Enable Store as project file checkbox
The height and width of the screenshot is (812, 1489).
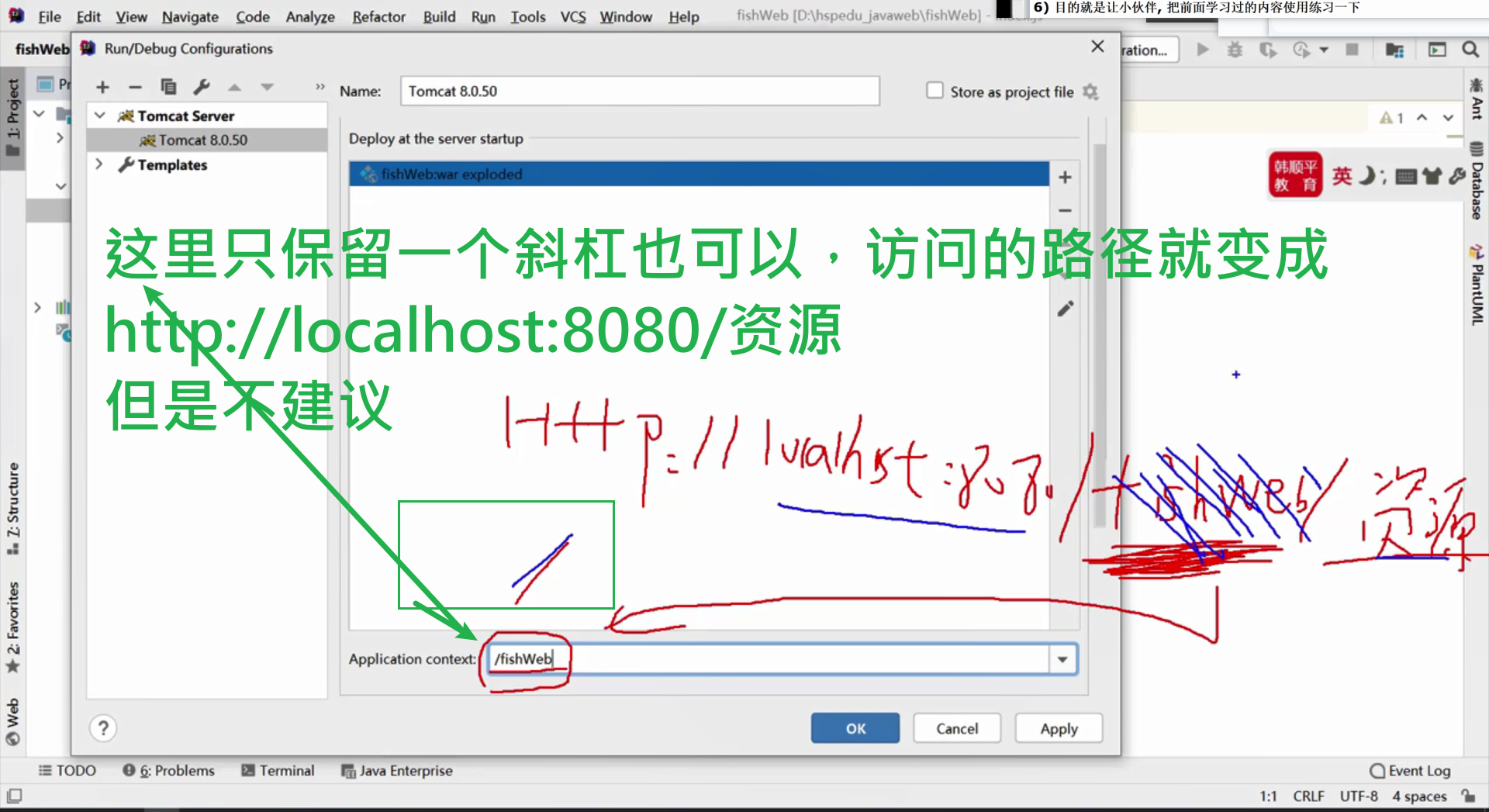click(x=935, y=91)
